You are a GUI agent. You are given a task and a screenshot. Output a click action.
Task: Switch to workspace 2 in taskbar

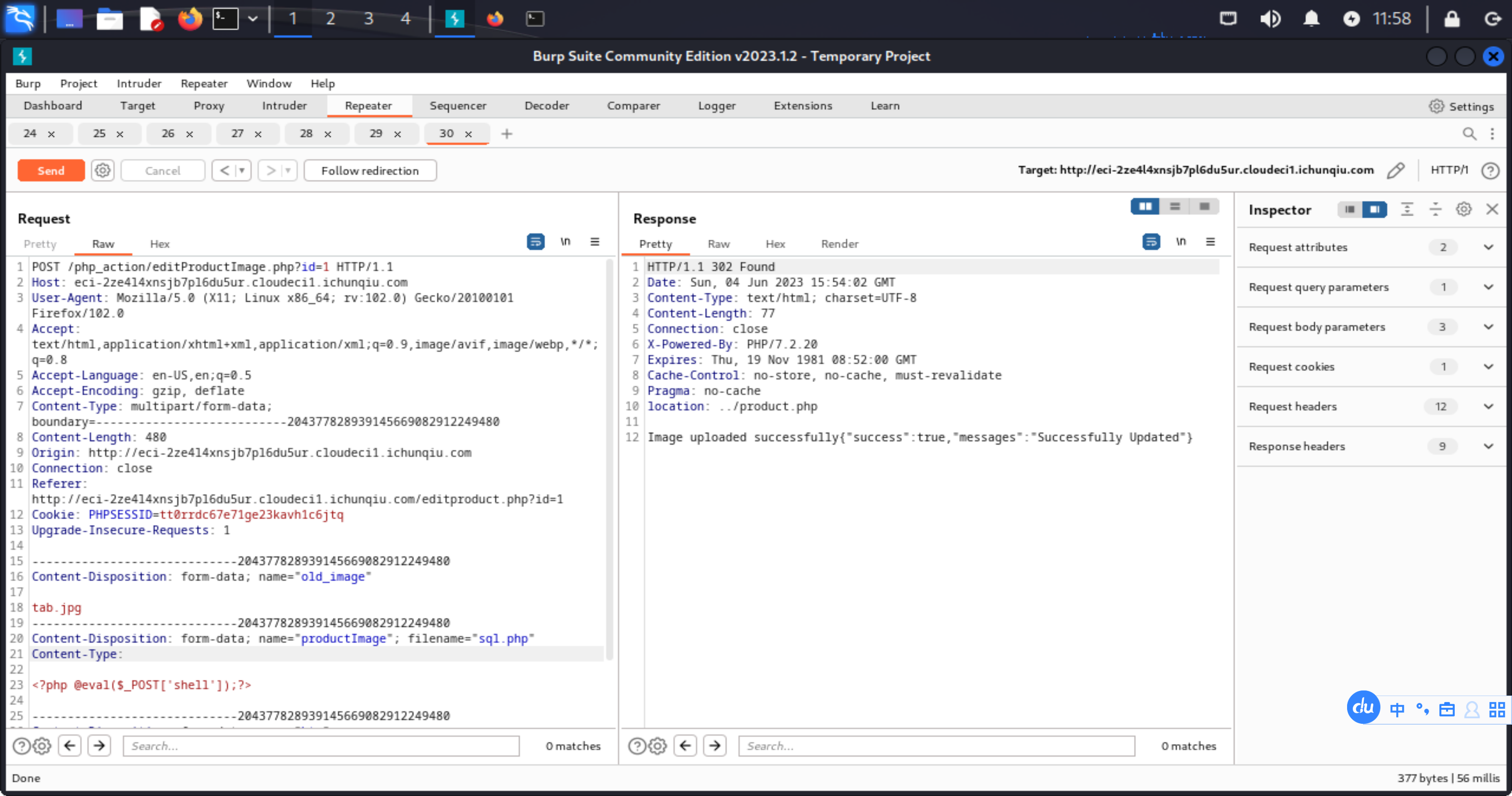click(x=330, y=19)
